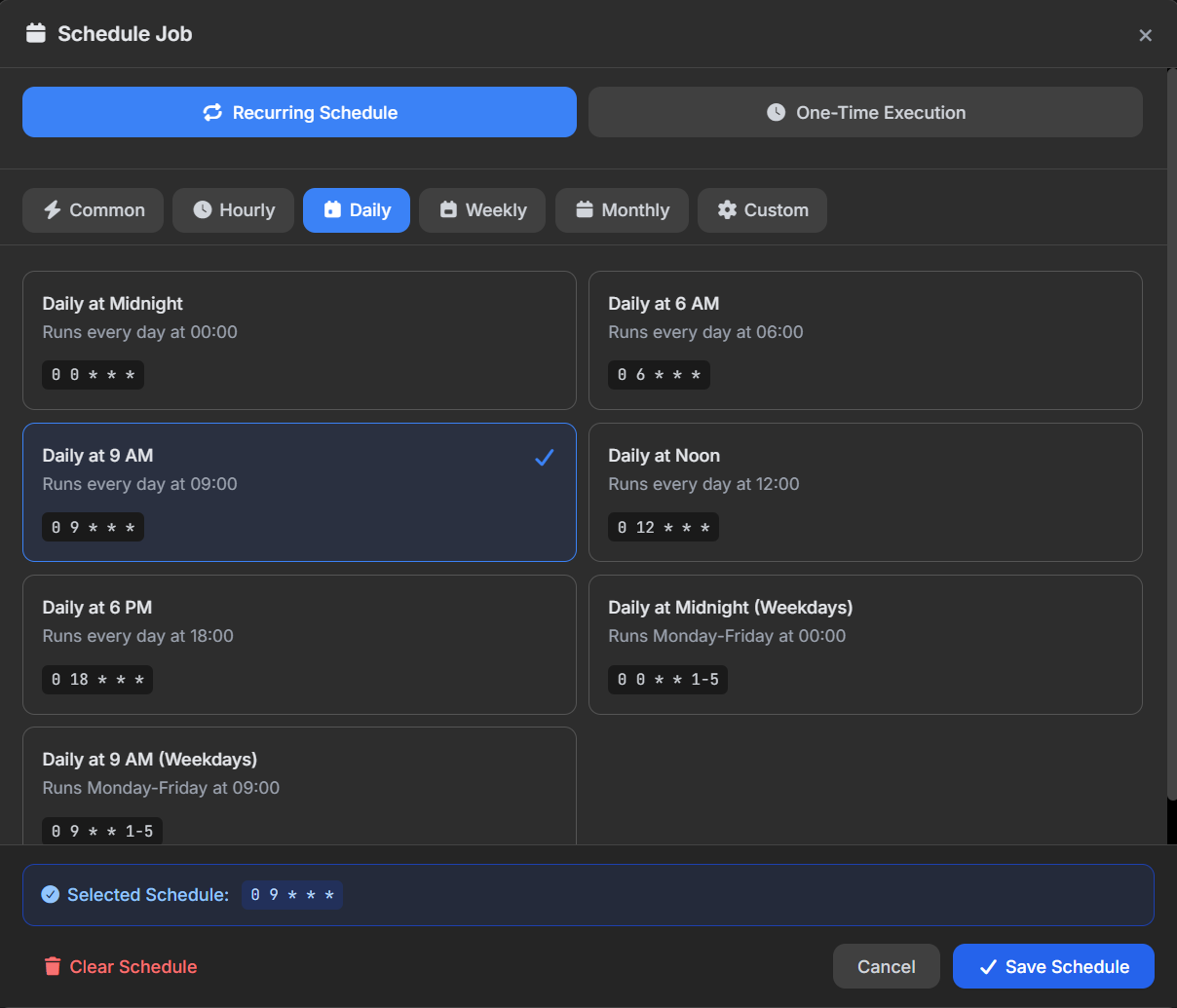Select the Daily presets tab
The width and height of the screenshot is (1177, 1008).
357,210
